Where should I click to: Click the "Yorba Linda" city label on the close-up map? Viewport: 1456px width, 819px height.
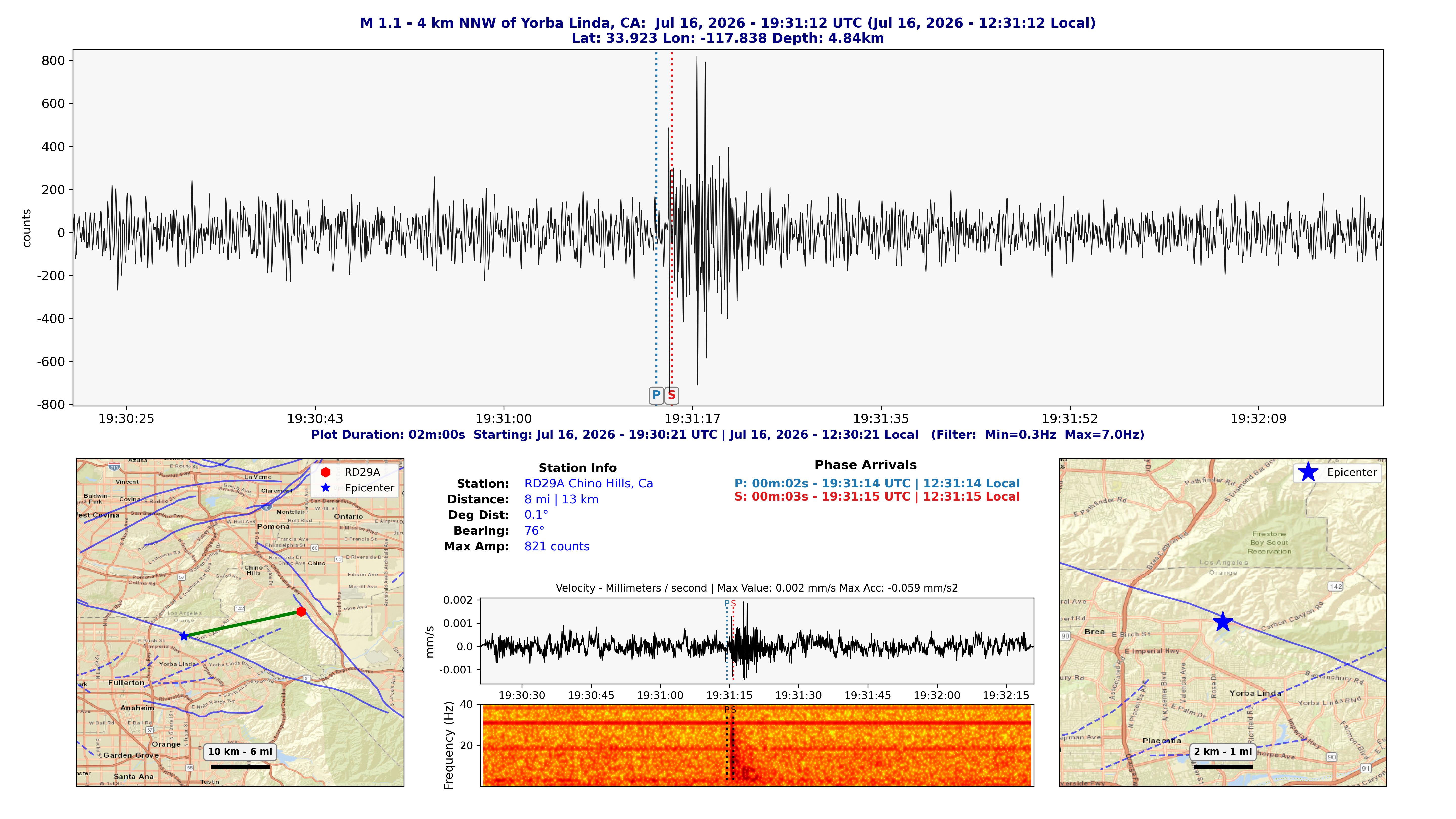tap(1255, 694)
